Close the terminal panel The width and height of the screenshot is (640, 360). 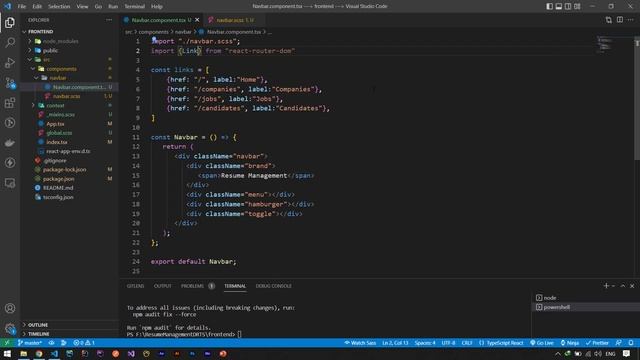coord(632,286)
